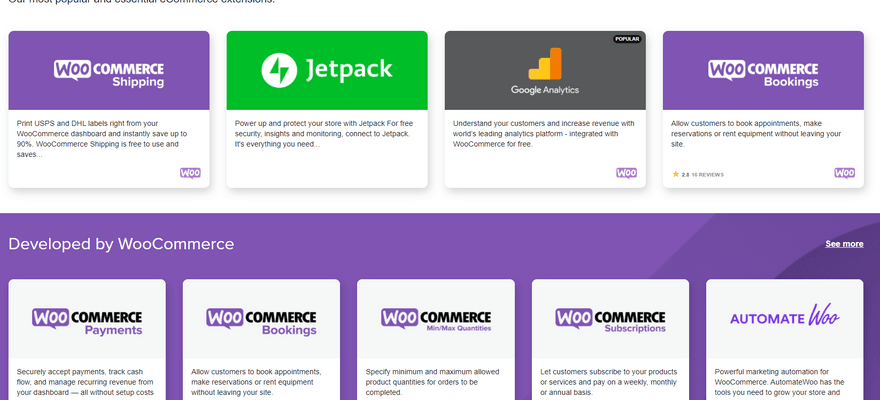Click the Jetpack lightning bolt logo icon
This screenshot has height=400, width=880.
279,70
